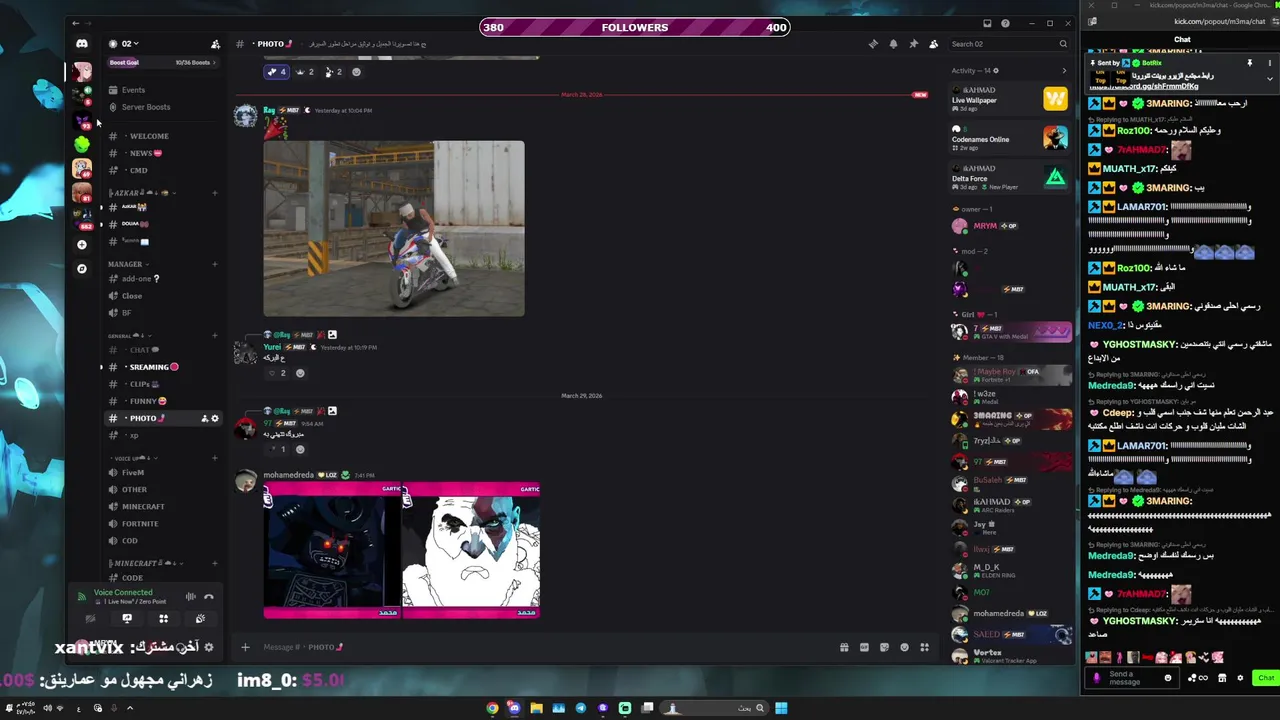Collapse the VOICE UP category
Image resolution: width=1280 pixels, height=720 pixels.
point(132,458)
